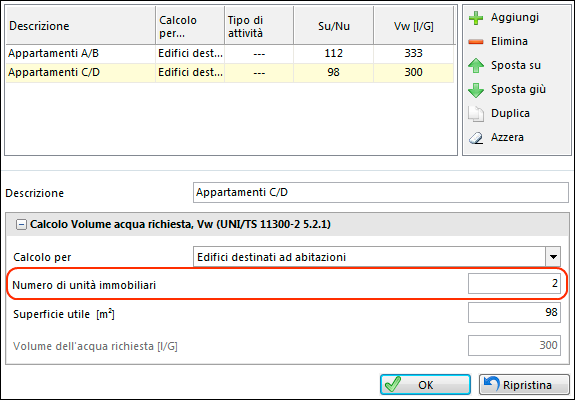Click the Sposta giù down arrow icon

pyautogui.click(x=476, y=90)
